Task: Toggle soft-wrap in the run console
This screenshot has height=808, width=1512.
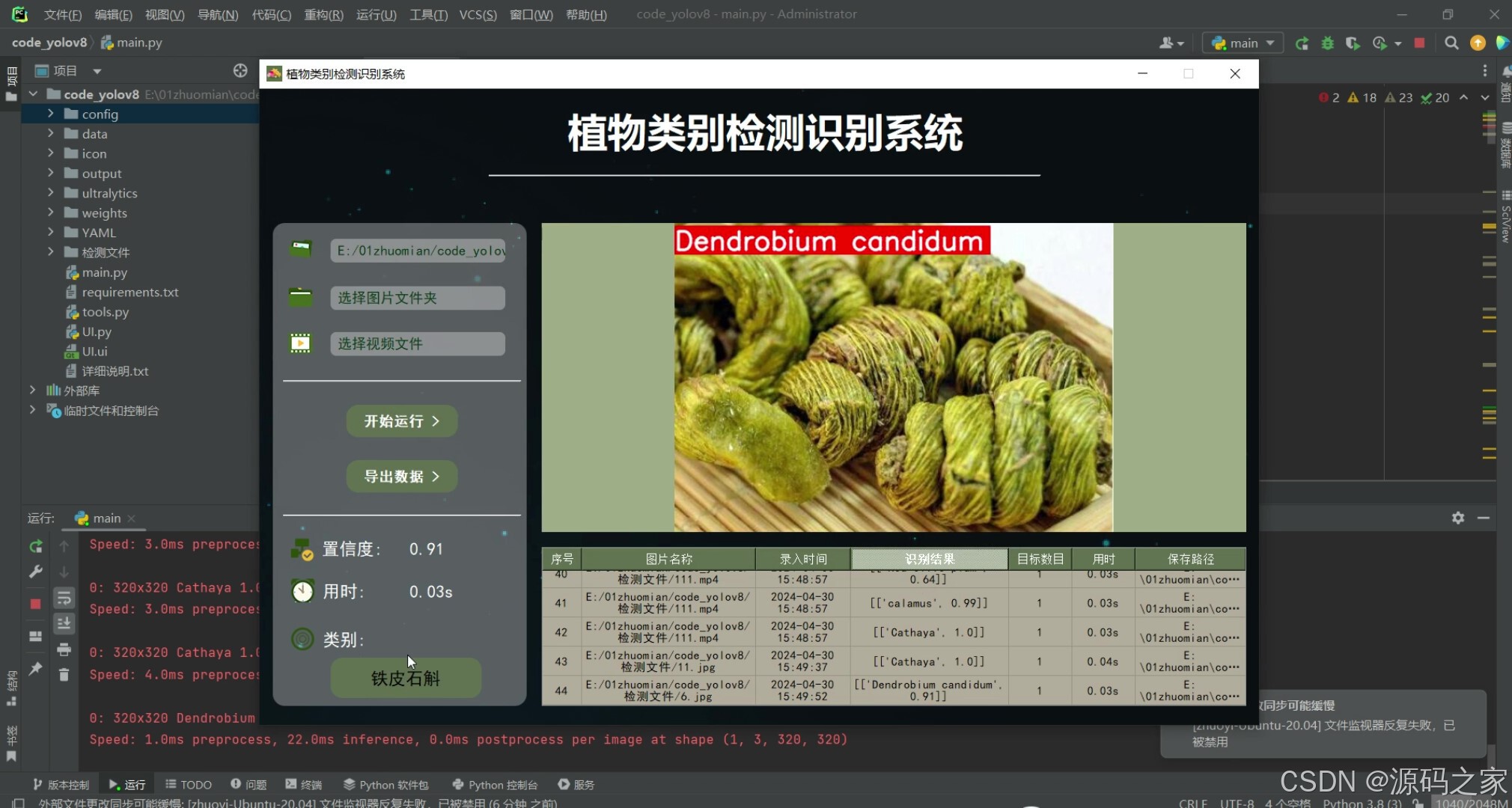Action: click(x=64, y=597)
